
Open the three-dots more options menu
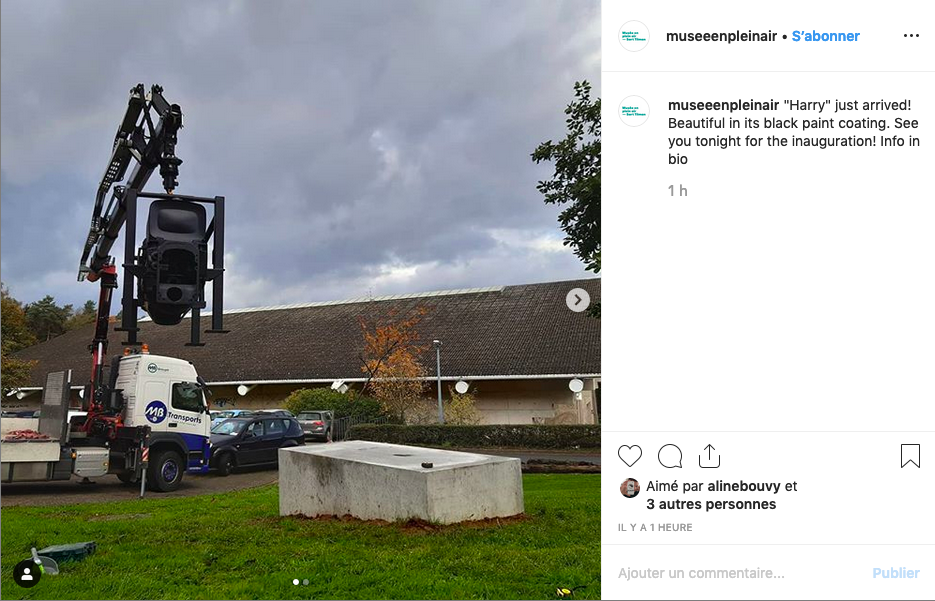click(x=911, y=36)
